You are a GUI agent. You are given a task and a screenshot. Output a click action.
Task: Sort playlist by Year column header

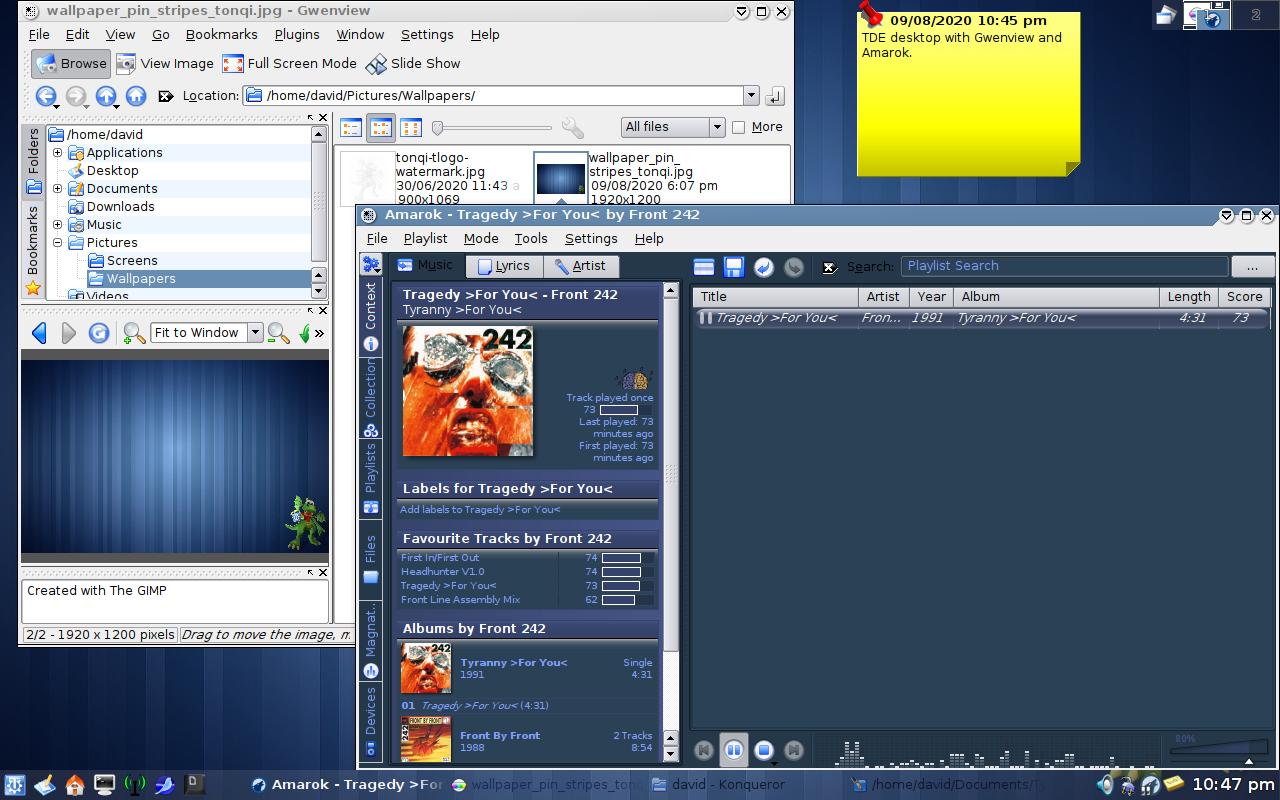pos(931,297)
